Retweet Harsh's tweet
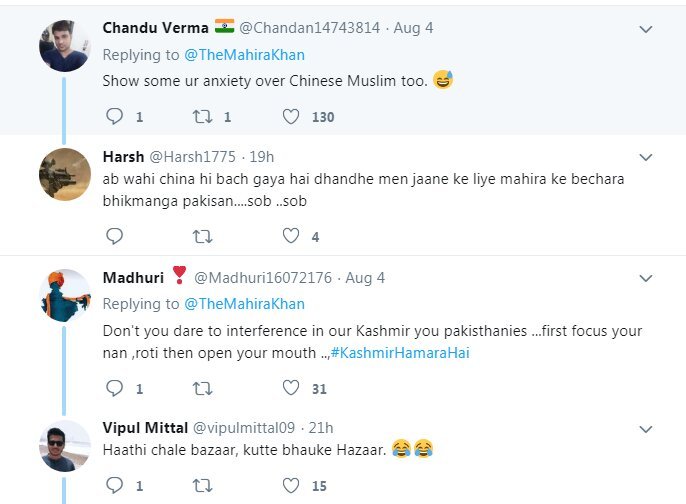The image size is (686, 504). click(x=202, y=237)
